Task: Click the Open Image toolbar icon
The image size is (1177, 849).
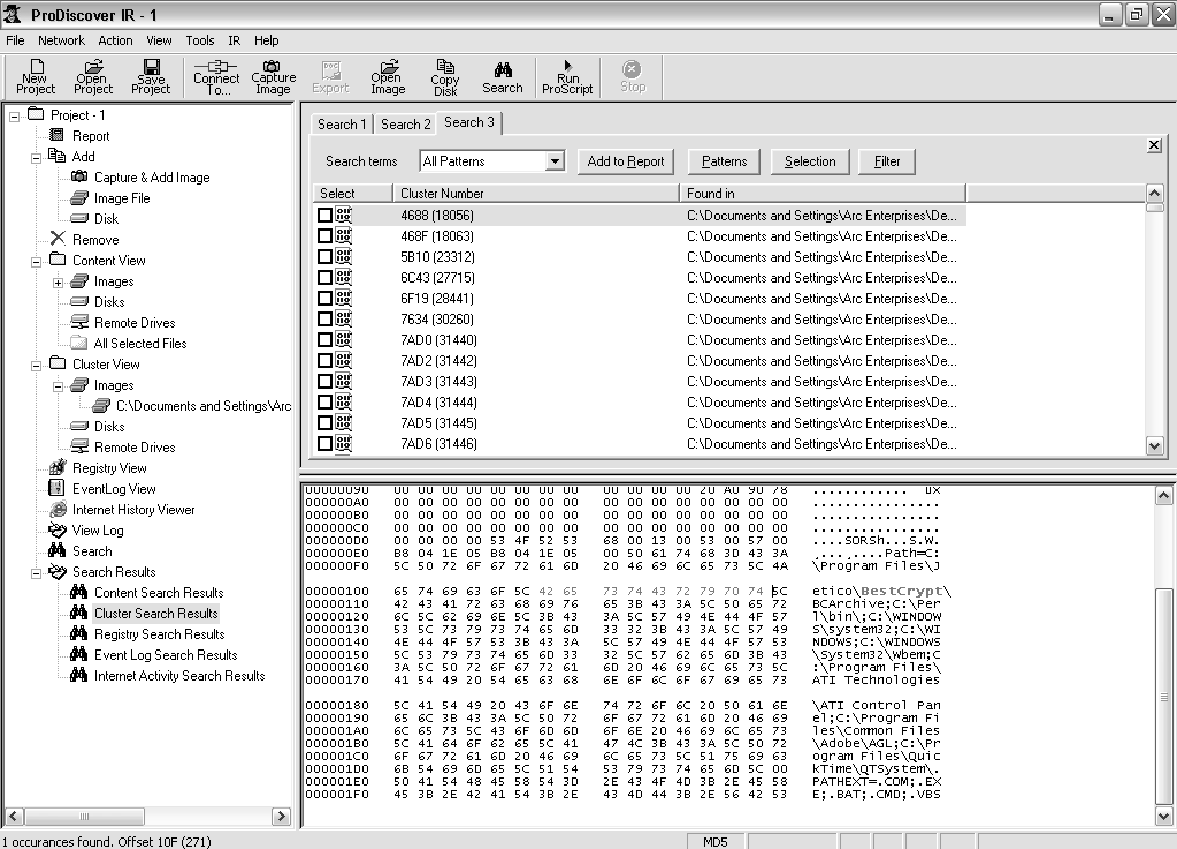Action: click(387, 77)
